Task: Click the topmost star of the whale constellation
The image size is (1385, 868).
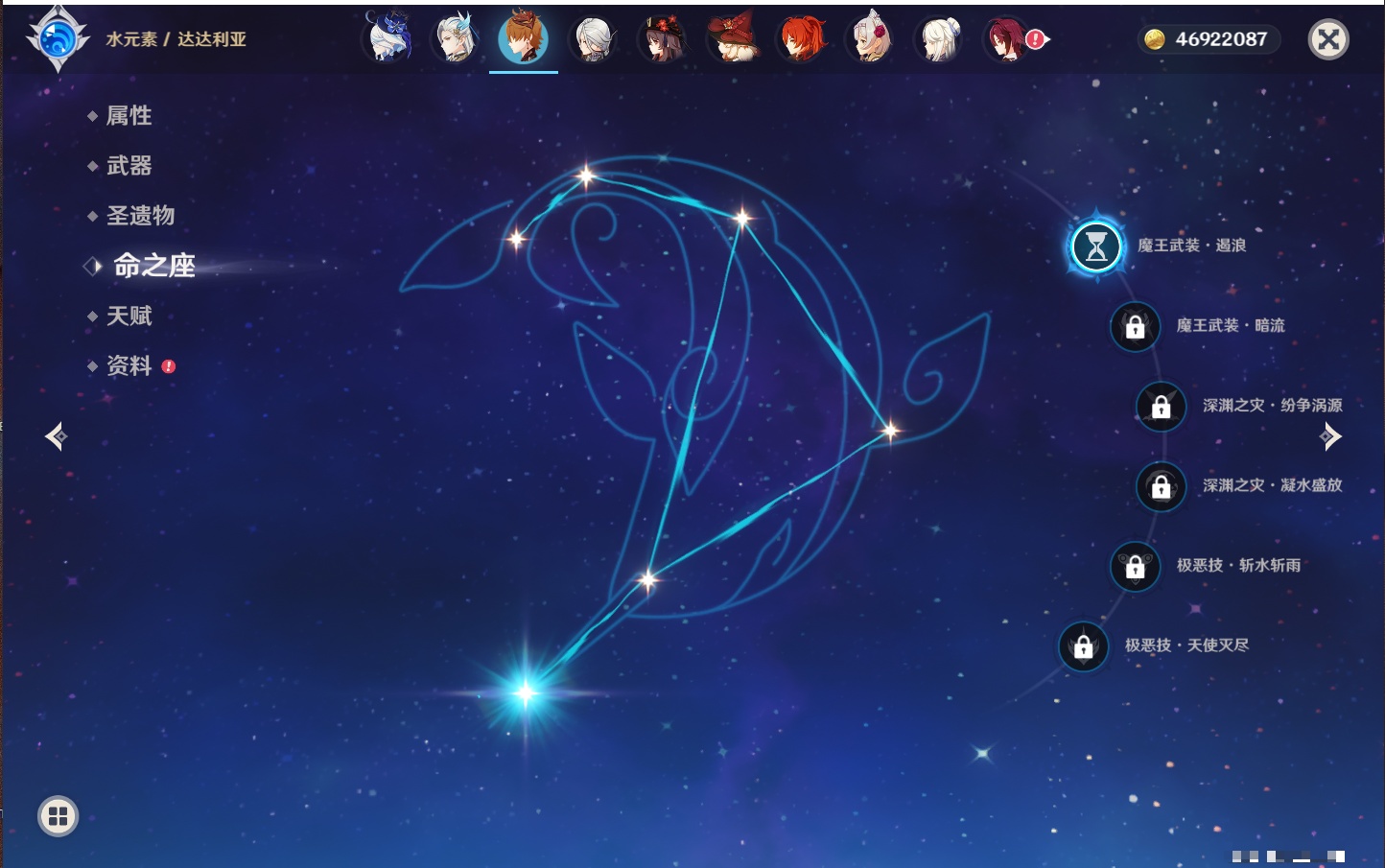Action: 585,176
